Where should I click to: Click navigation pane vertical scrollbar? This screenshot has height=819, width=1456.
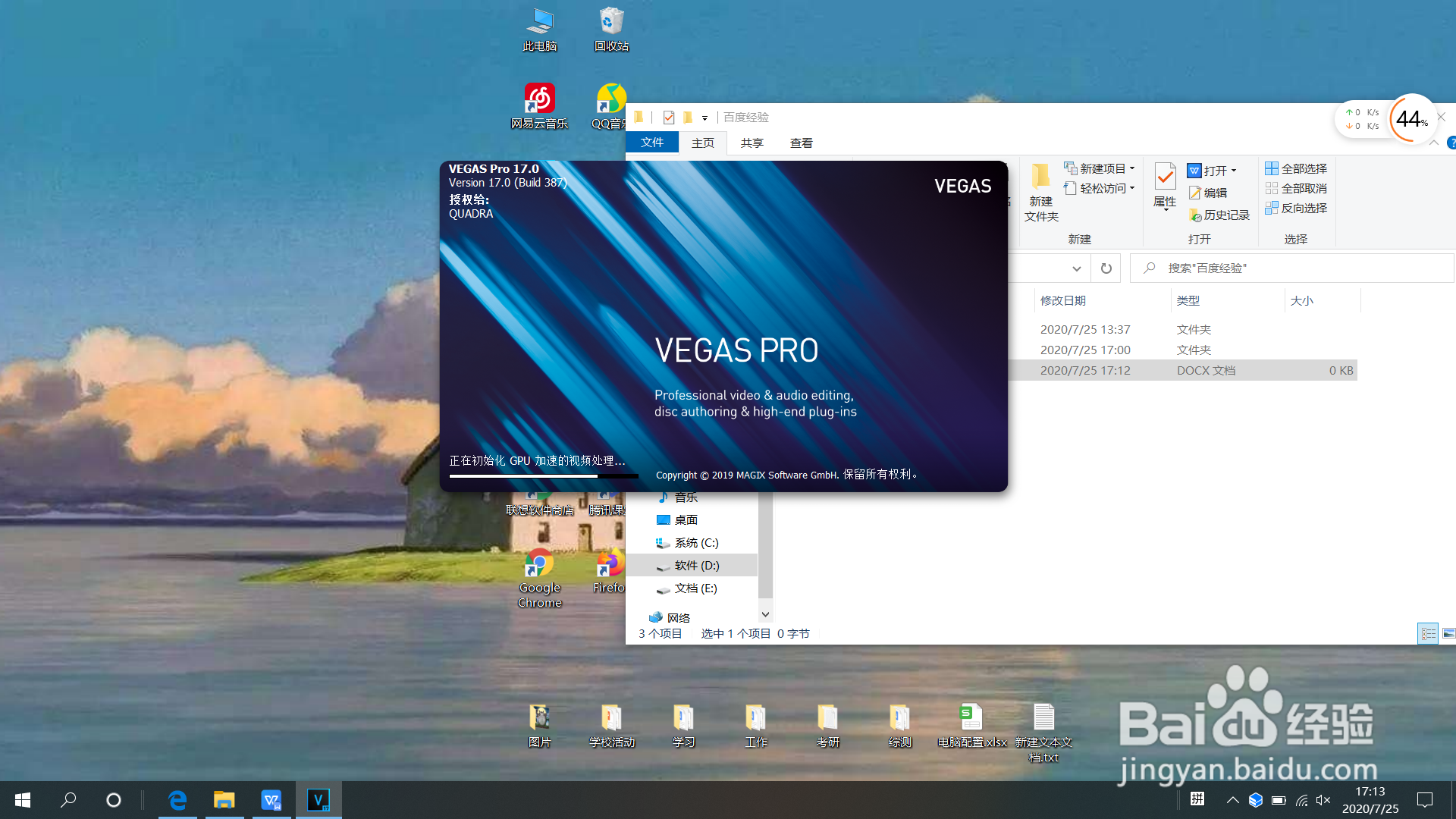pos(765,546)
